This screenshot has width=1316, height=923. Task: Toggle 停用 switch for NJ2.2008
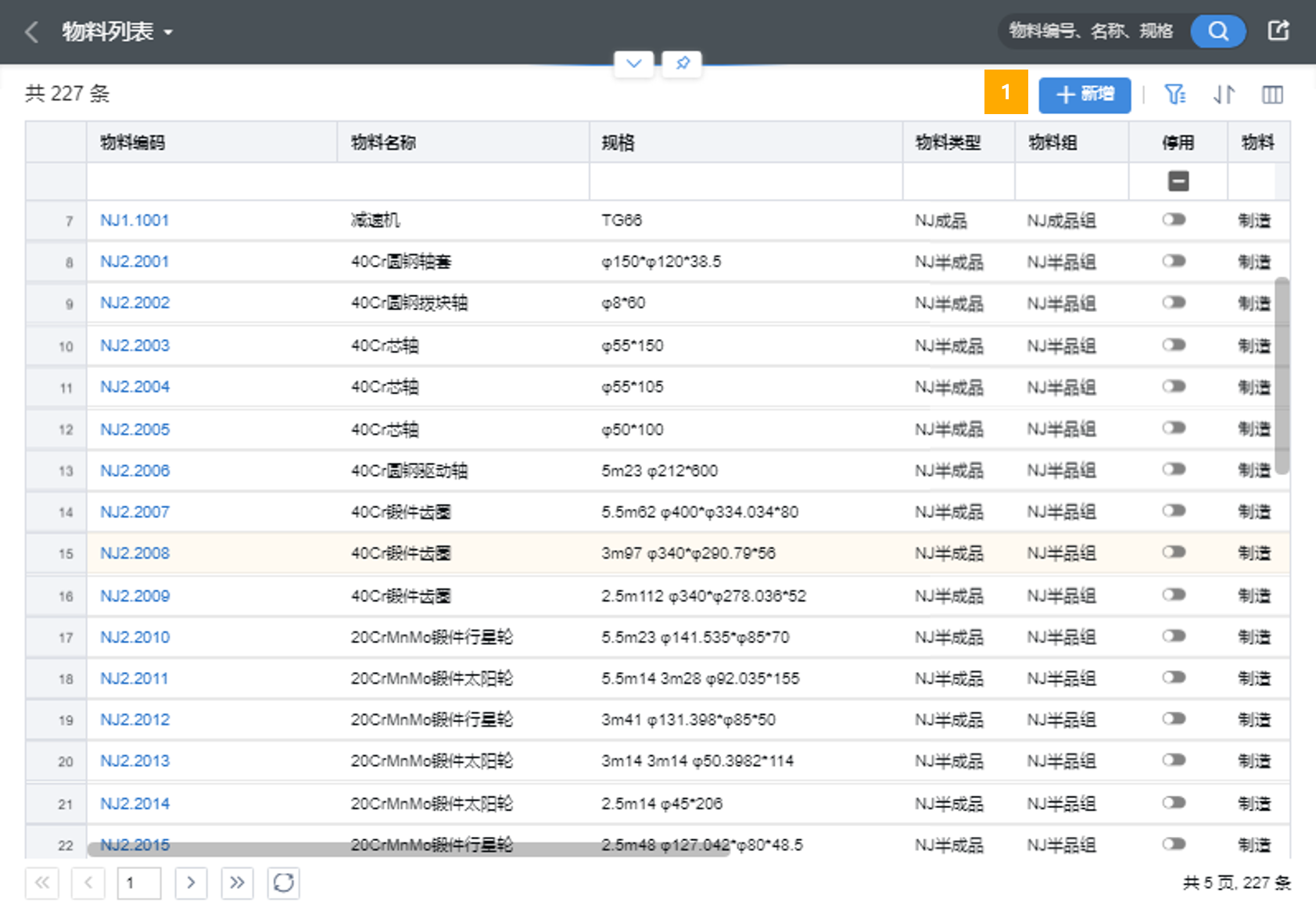1174,552
